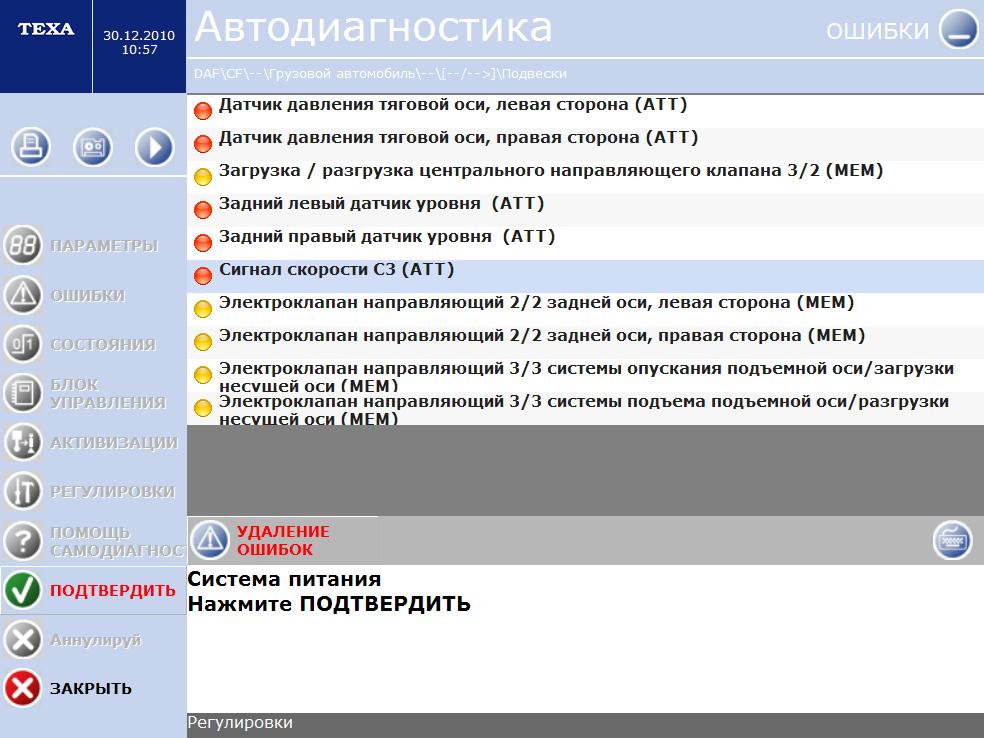Select error Сигнал скорости C3 (ATT)
This screenshot has height=738, width=984.
tap(585, 276)
